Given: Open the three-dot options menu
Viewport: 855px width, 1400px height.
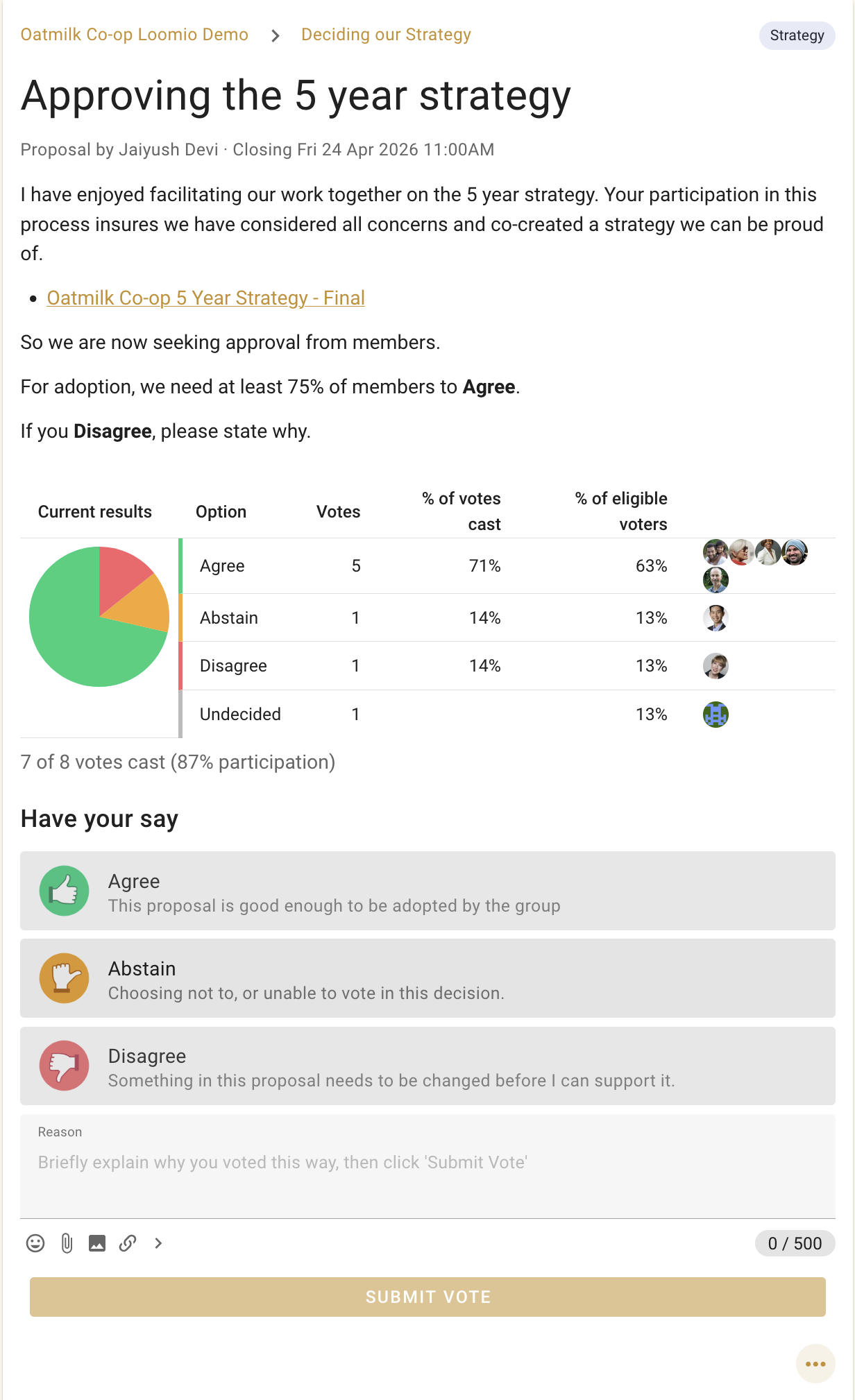Looking at the screenshot, I should [x=815, y=1364].
